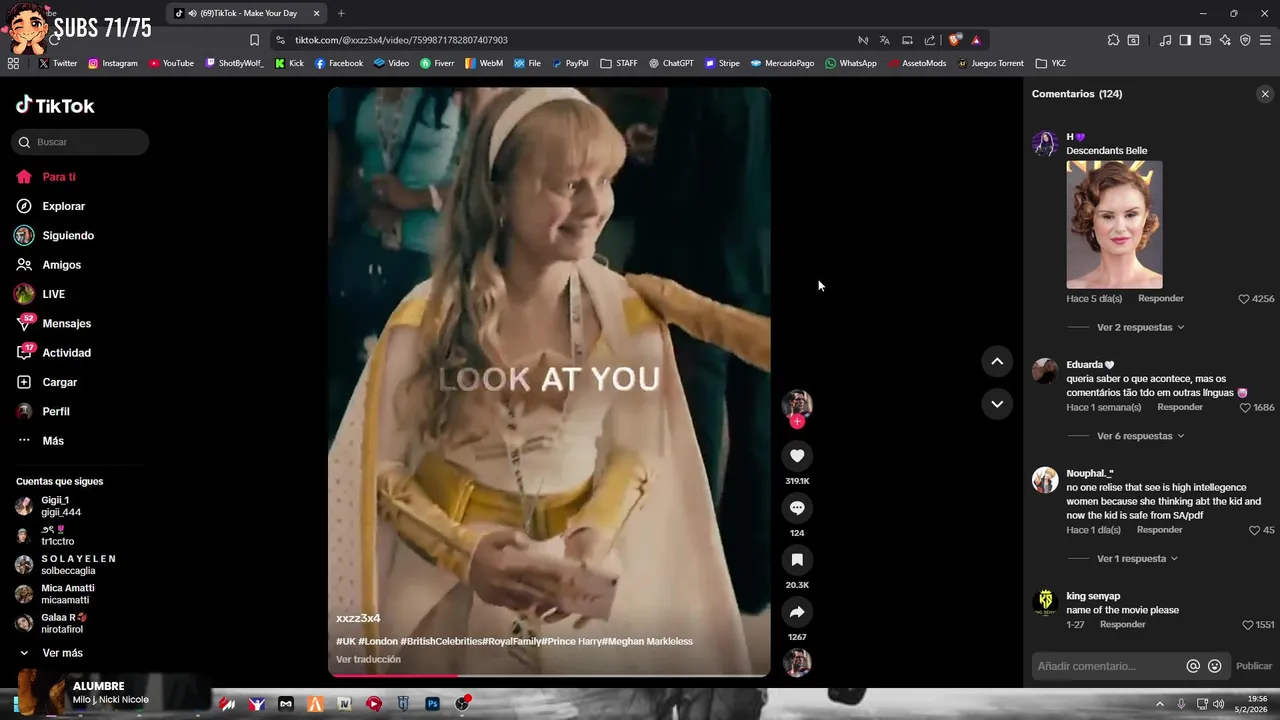This screenshot has height=720, width=1280.
Task: Click the #RoyalFamily hashtag in the caption
Action: point(511,641)
